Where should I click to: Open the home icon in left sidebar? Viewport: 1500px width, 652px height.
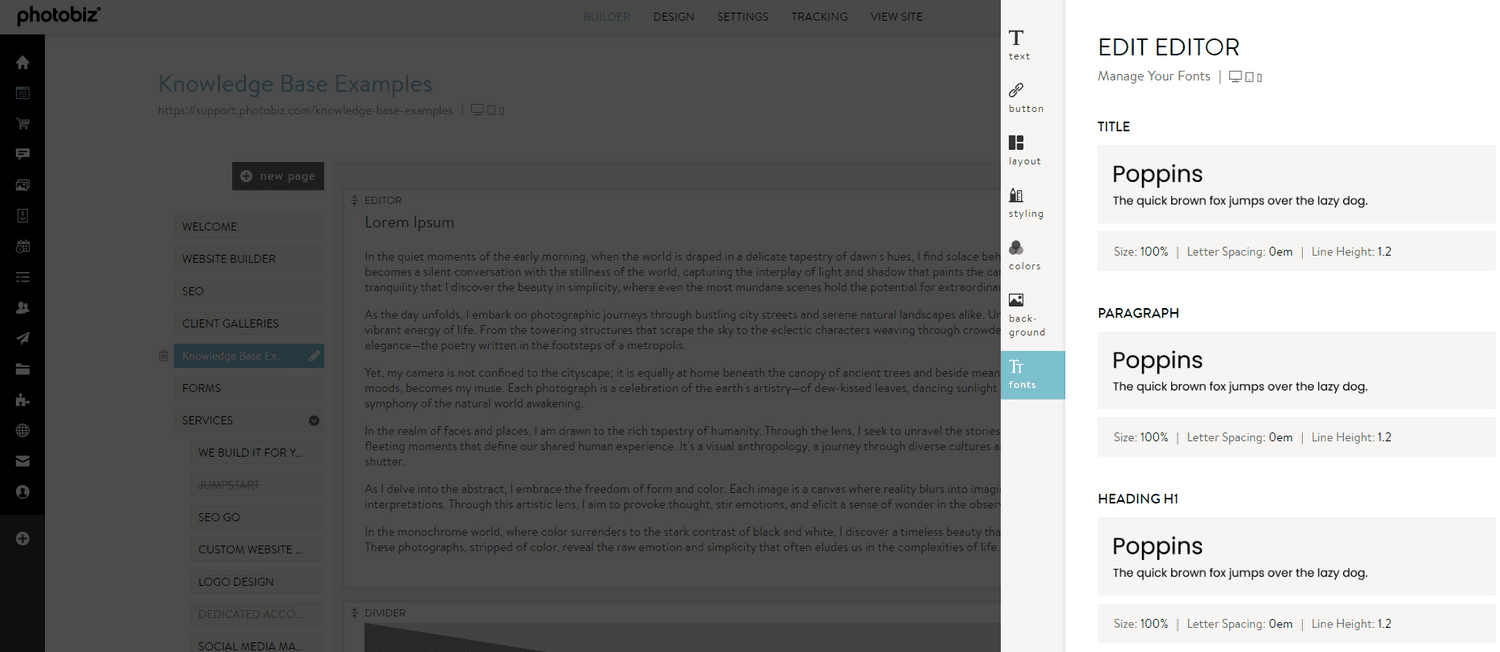(22, 61)
